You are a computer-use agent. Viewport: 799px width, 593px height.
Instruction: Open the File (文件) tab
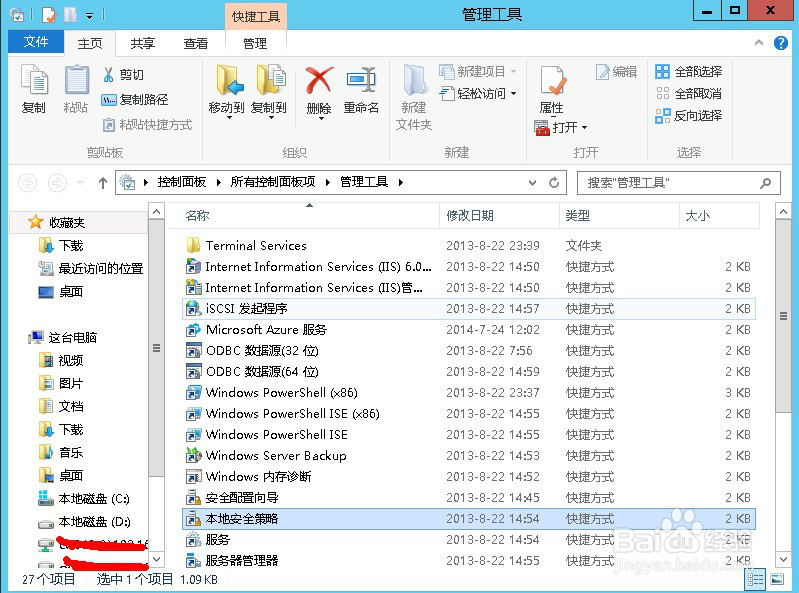(36, 42)
